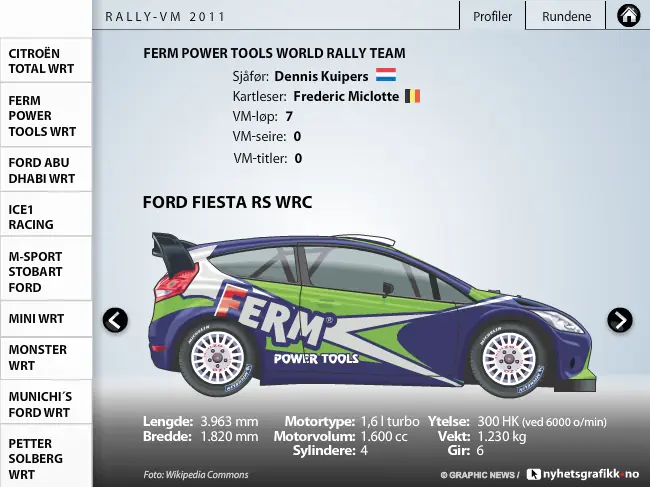Image resolution: width=650 pixels, height=487 pixels.
Task: Show the next car with right arrow
Action: [620, 320]
